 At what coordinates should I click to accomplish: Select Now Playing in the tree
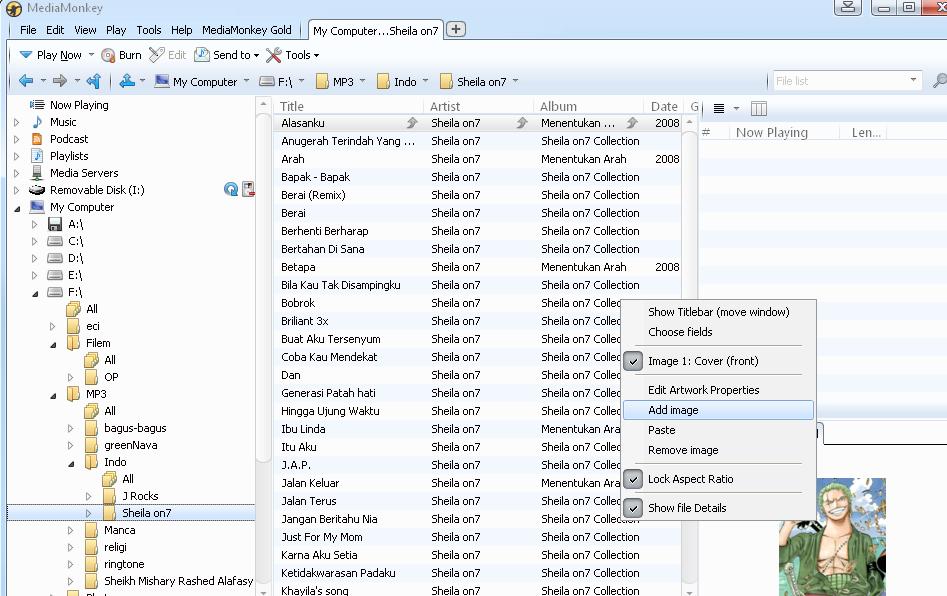(x=79, y=105)
